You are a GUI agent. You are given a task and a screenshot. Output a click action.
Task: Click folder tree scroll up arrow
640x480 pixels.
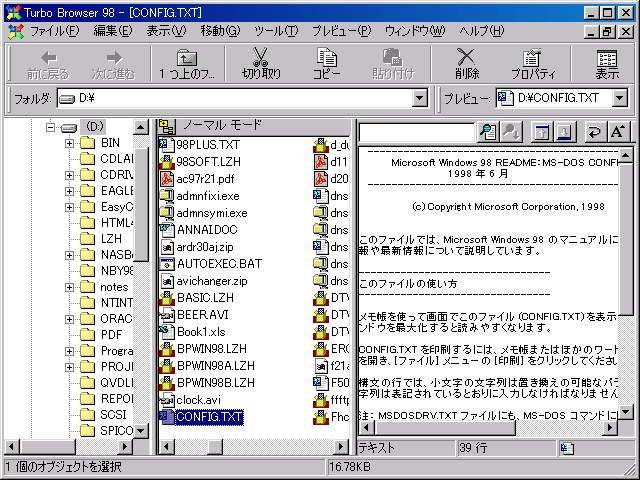(141, 127)
